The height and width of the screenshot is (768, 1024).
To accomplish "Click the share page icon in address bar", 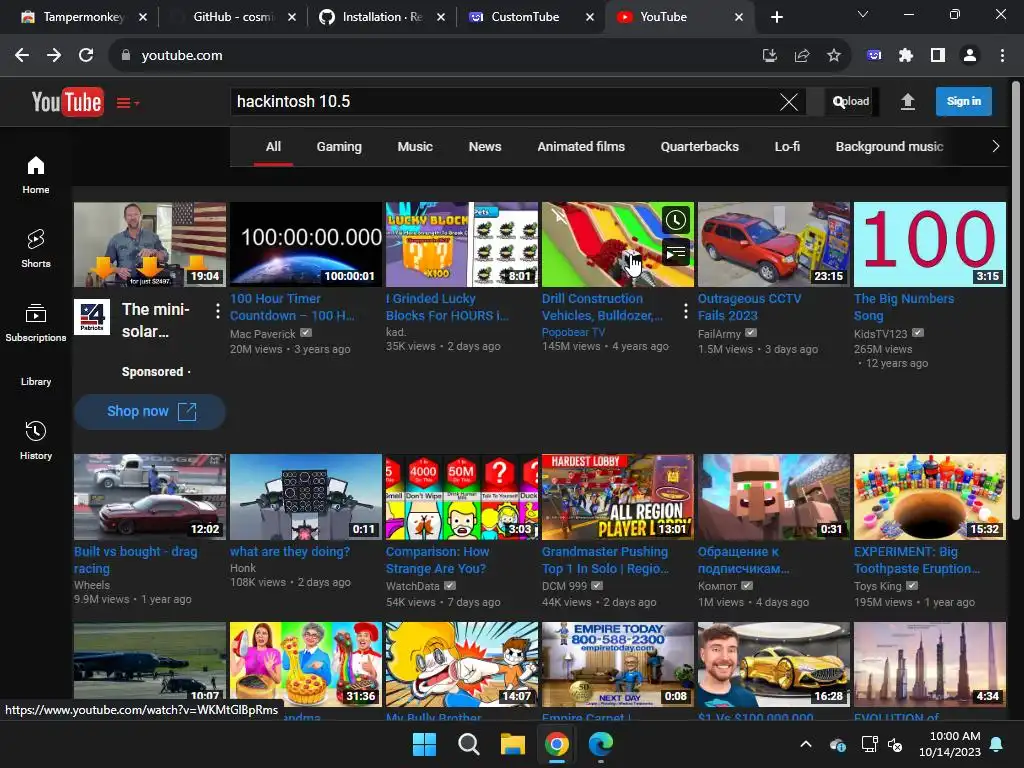I will (802, 56).
